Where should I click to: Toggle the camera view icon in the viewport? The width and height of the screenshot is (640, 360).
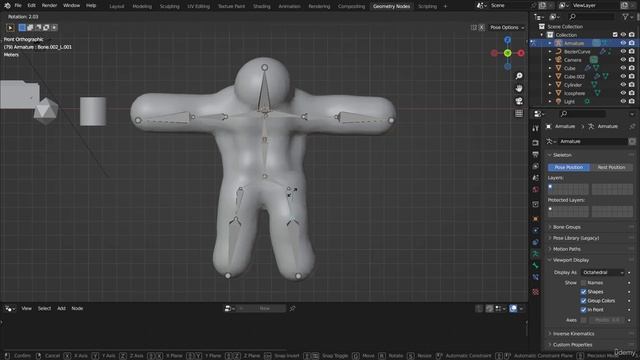pyautogui.click(x=519, y=101)
